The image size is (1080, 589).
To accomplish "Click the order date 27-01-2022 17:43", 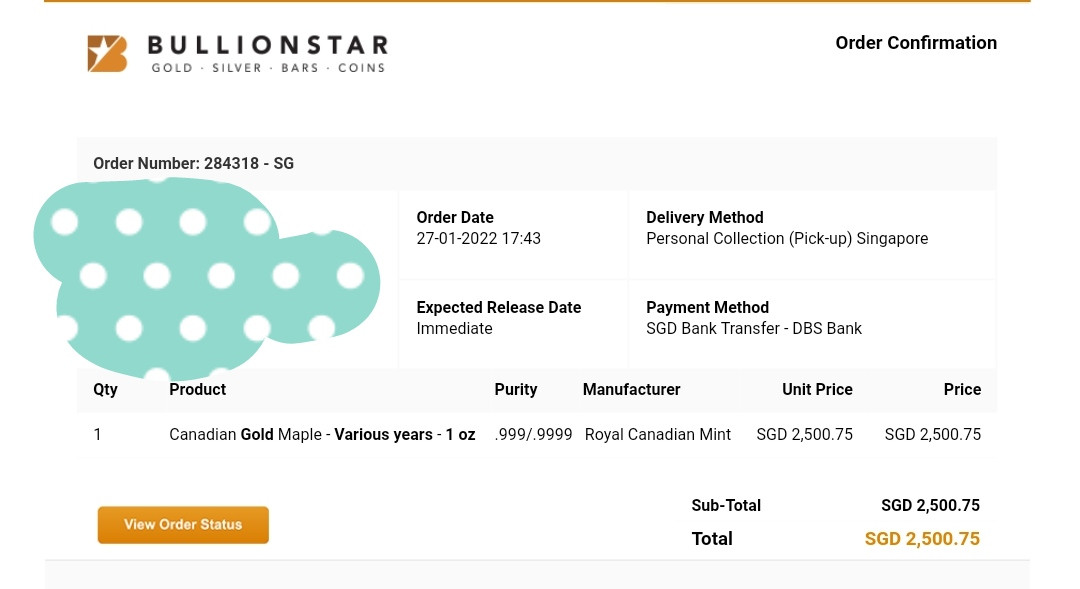I will pyautogui.click(x=478, y=239).
